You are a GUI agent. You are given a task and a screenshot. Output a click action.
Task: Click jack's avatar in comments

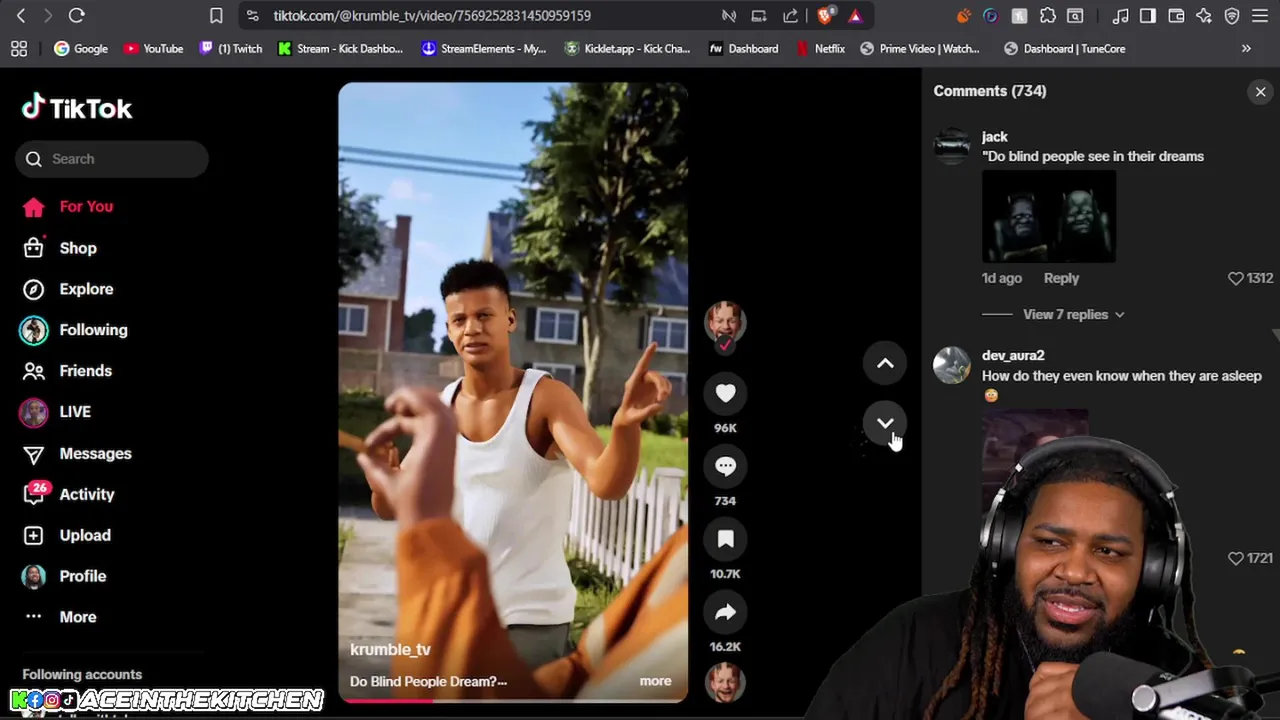(x=952, y=146)
